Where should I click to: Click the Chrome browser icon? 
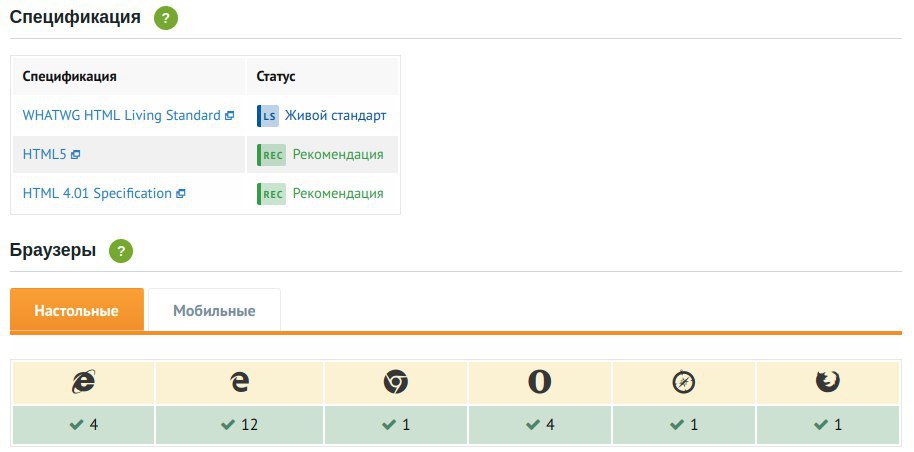[x=396, y=383]
